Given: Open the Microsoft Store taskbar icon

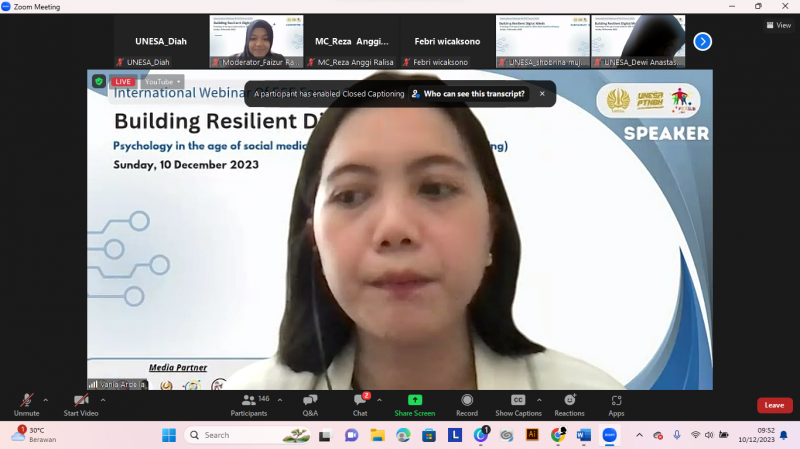Looking at the screenshot, I should coord(429,435).
